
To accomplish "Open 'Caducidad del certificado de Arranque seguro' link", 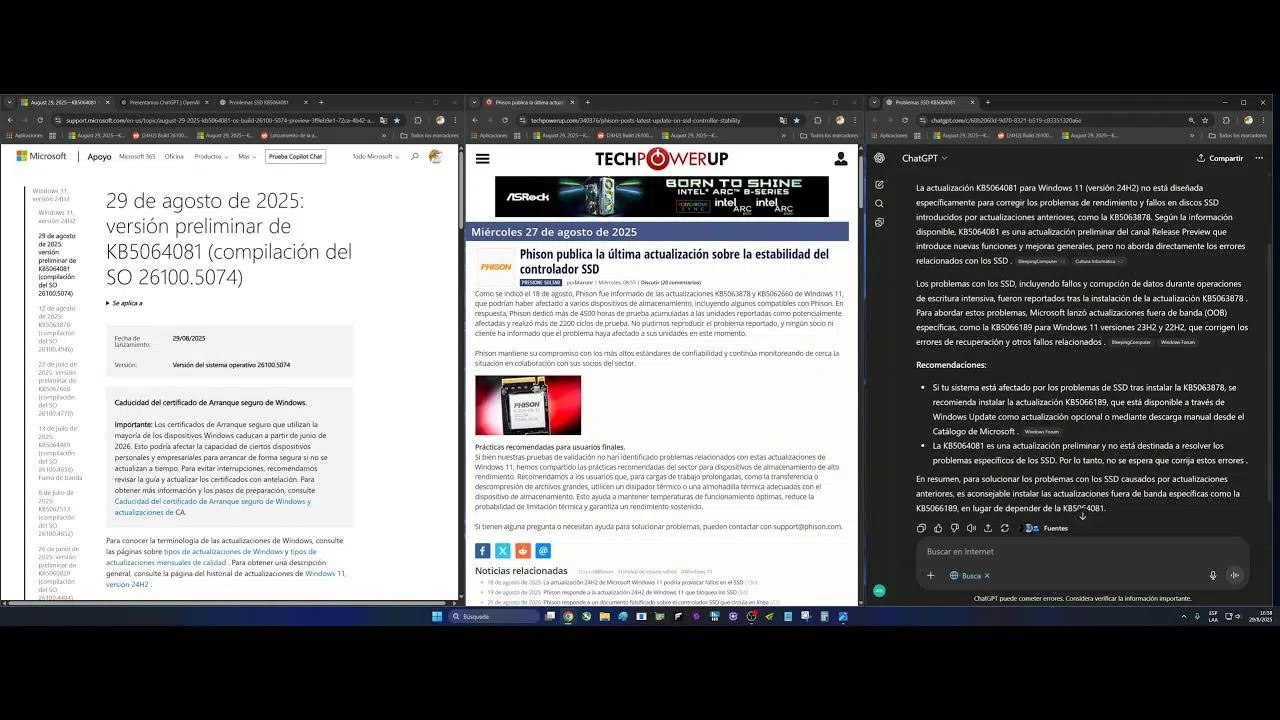I will click(212, 507).
